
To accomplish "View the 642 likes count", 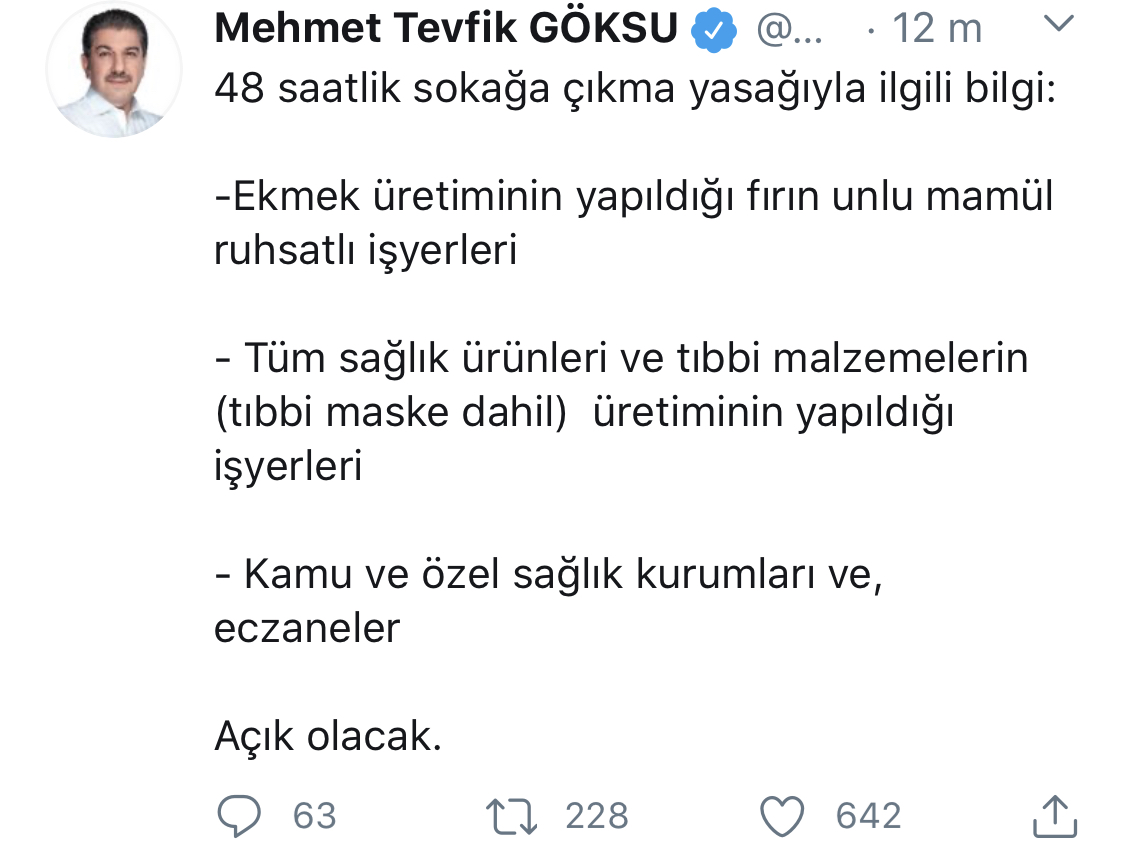I will (x=868, y=817).
